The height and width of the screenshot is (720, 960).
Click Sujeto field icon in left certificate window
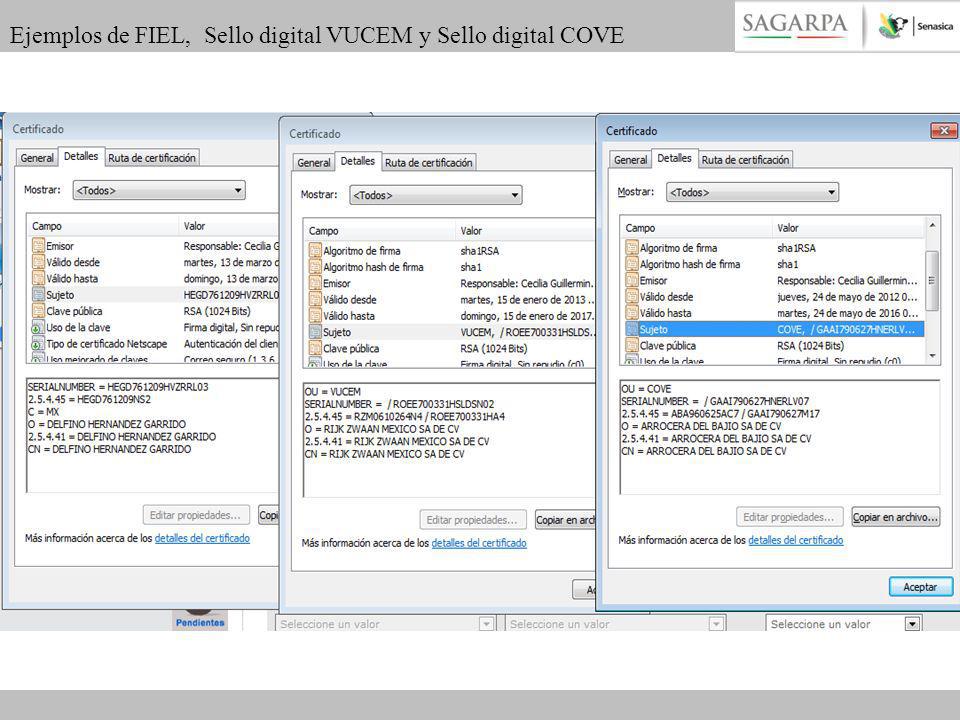click(39, 295)
